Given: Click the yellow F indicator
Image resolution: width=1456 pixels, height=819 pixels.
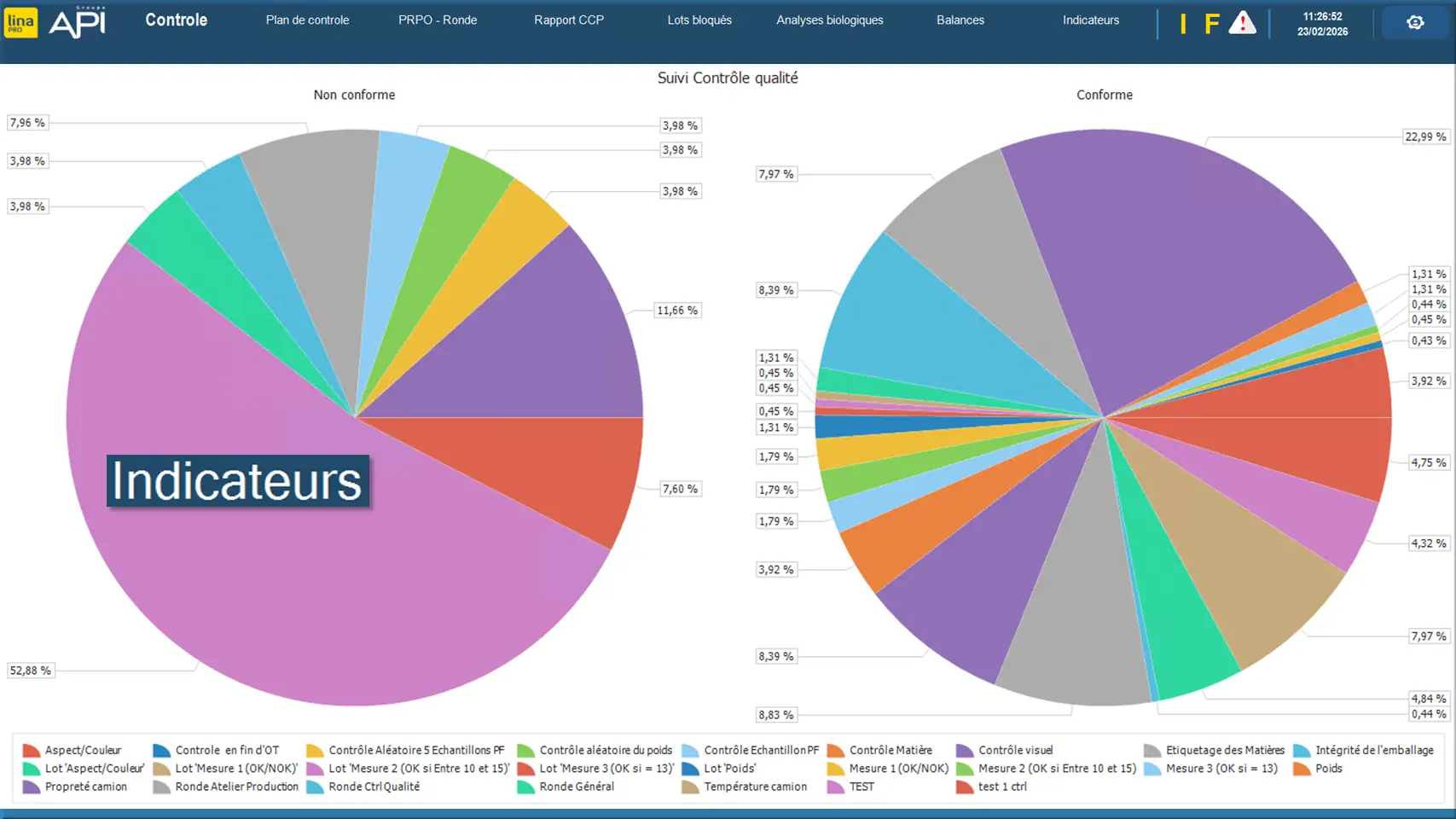Looking at the screenshot, I should [x=1211, y=24].
